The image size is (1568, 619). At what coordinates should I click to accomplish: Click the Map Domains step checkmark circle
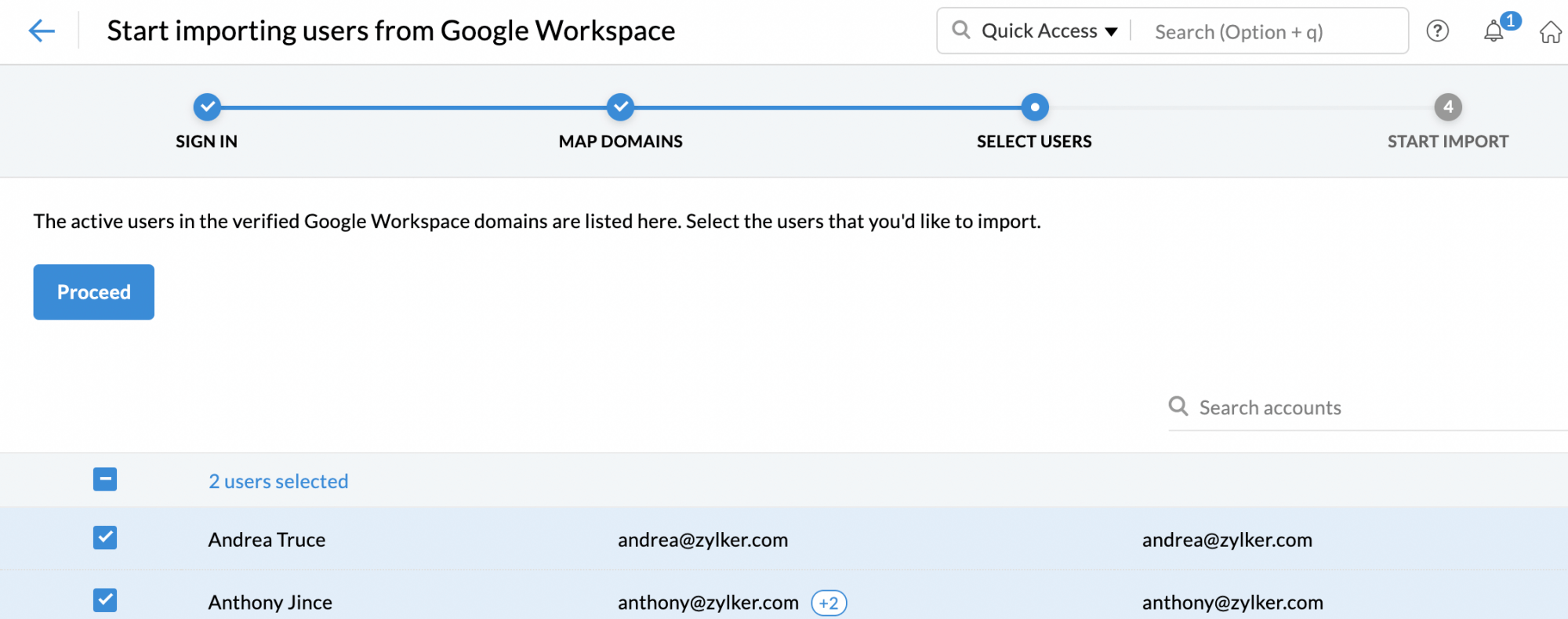(x=620, y=107)
